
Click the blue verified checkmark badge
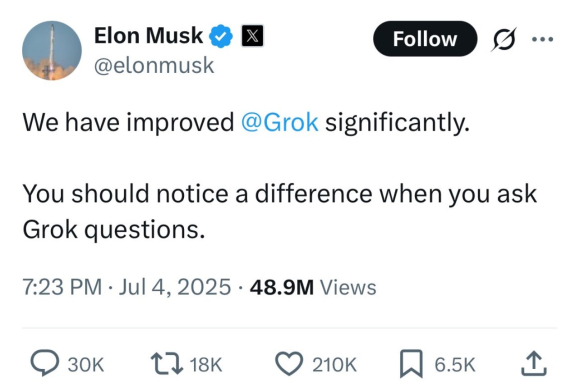point(221,36)
